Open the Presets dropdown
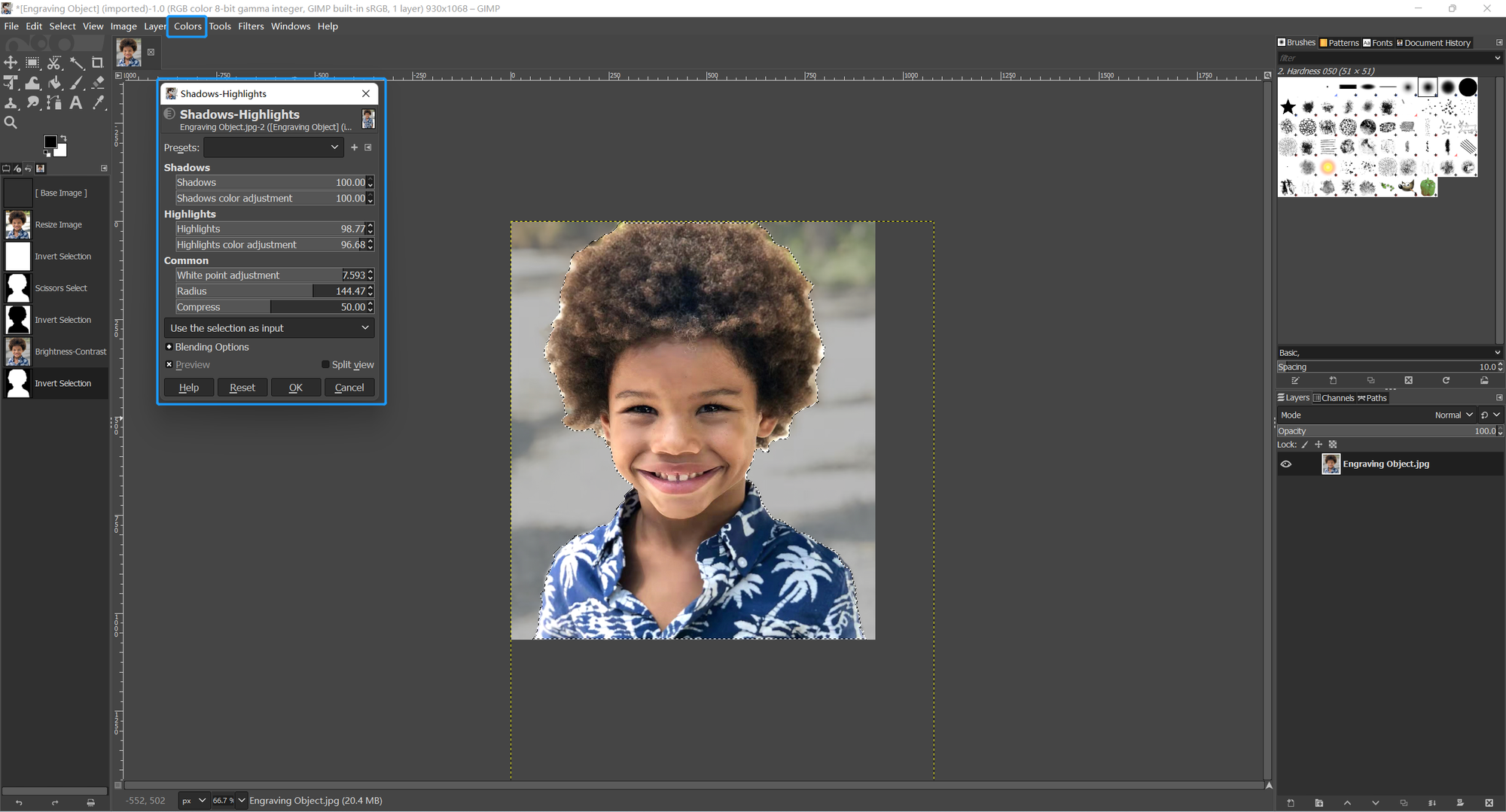 tap(273, 147)
